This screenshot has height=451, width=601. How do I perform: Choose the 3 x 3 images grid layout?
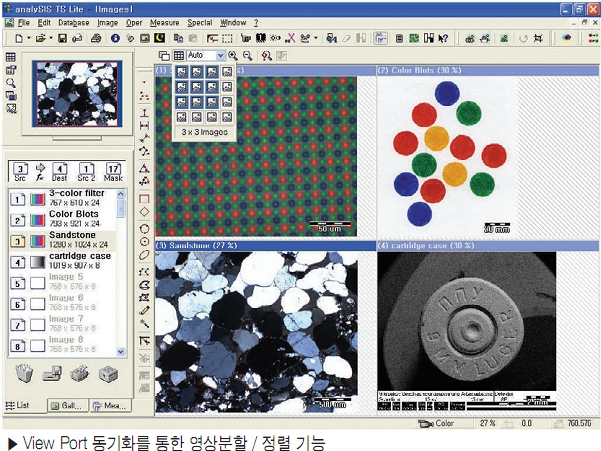coord(204,103)
